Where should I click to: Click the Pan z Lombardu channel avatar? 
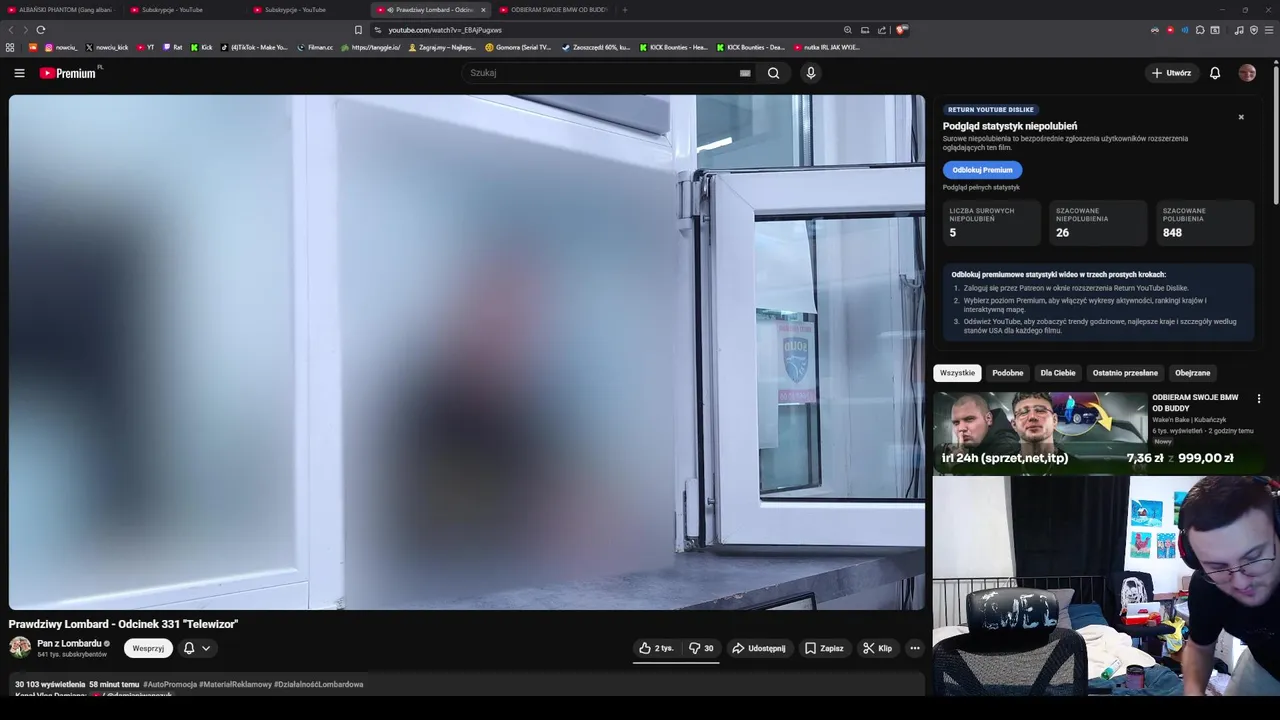pos(20,647)
